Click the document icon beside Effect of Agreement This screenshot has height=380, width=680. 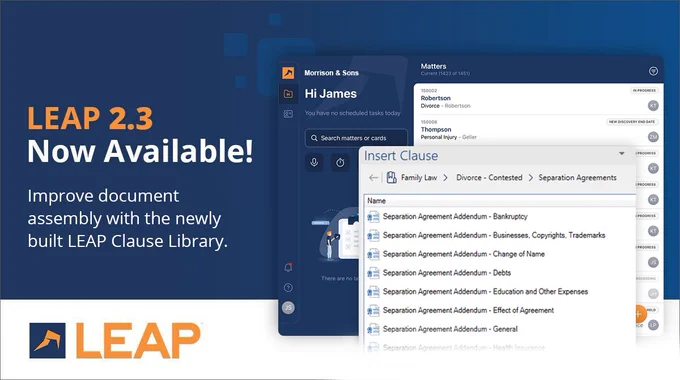pyautogui.click(x=373, y=311)
